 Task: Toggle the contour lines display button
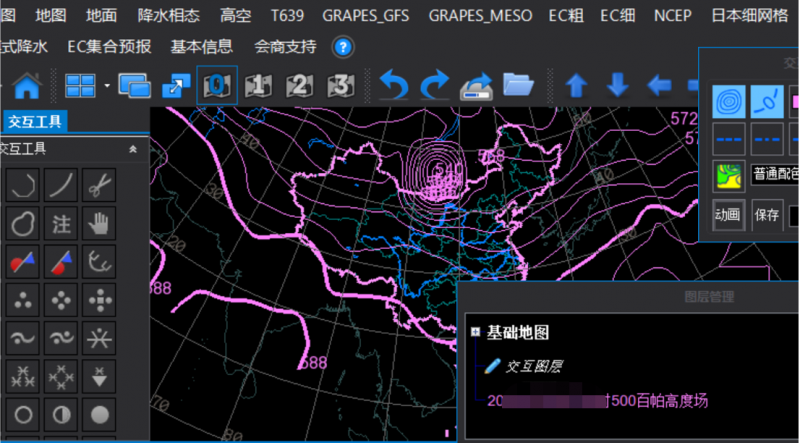pos(729,102)
